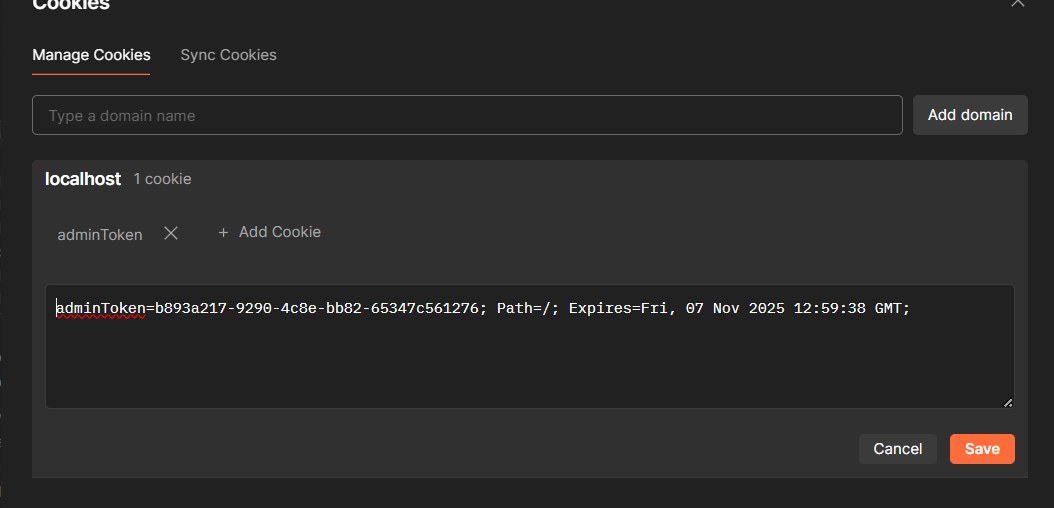Screen dimensions: 1054x508
Task: Click the '1 cookie' count label
Action: tap(162, 179)
